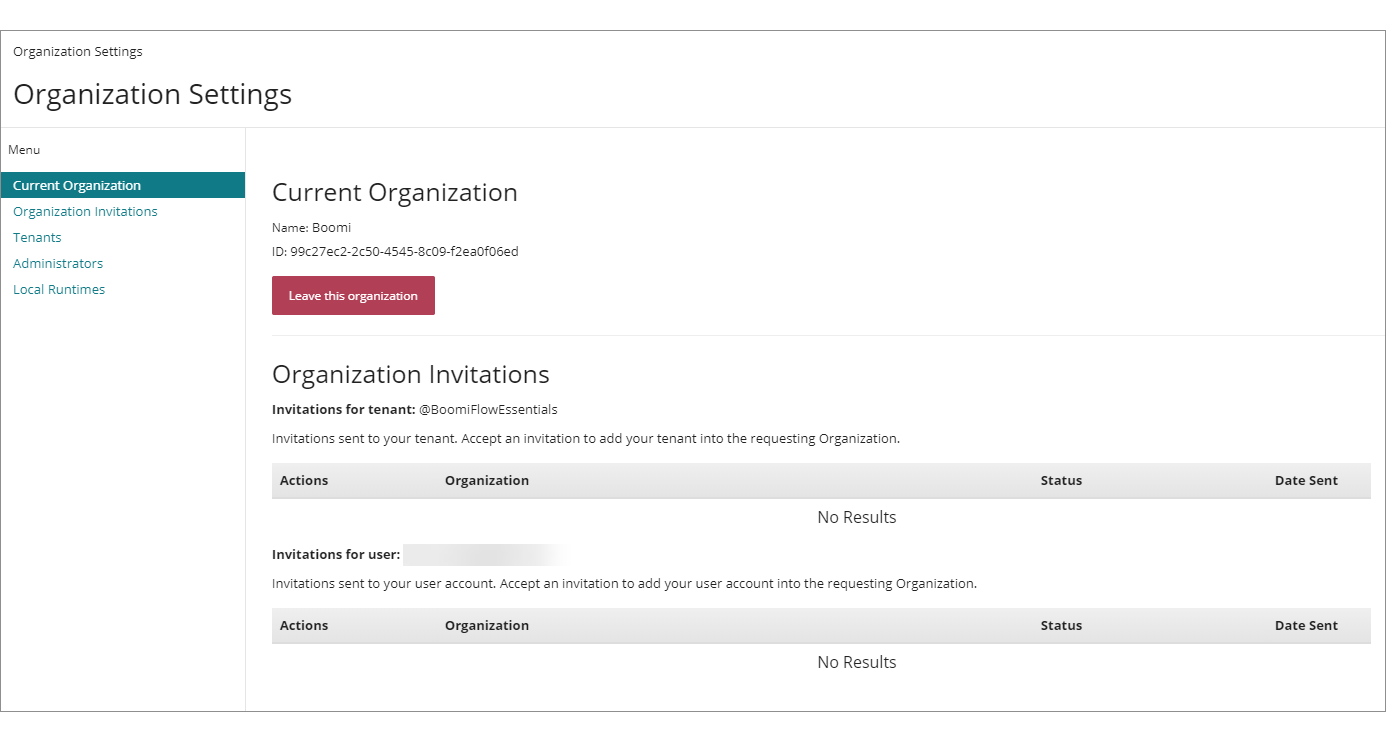The width and height of the screenshot is (1386, 742).
Task: Navigate to the Tenants section
Action: pyautogui.click(x=37, y=237)
